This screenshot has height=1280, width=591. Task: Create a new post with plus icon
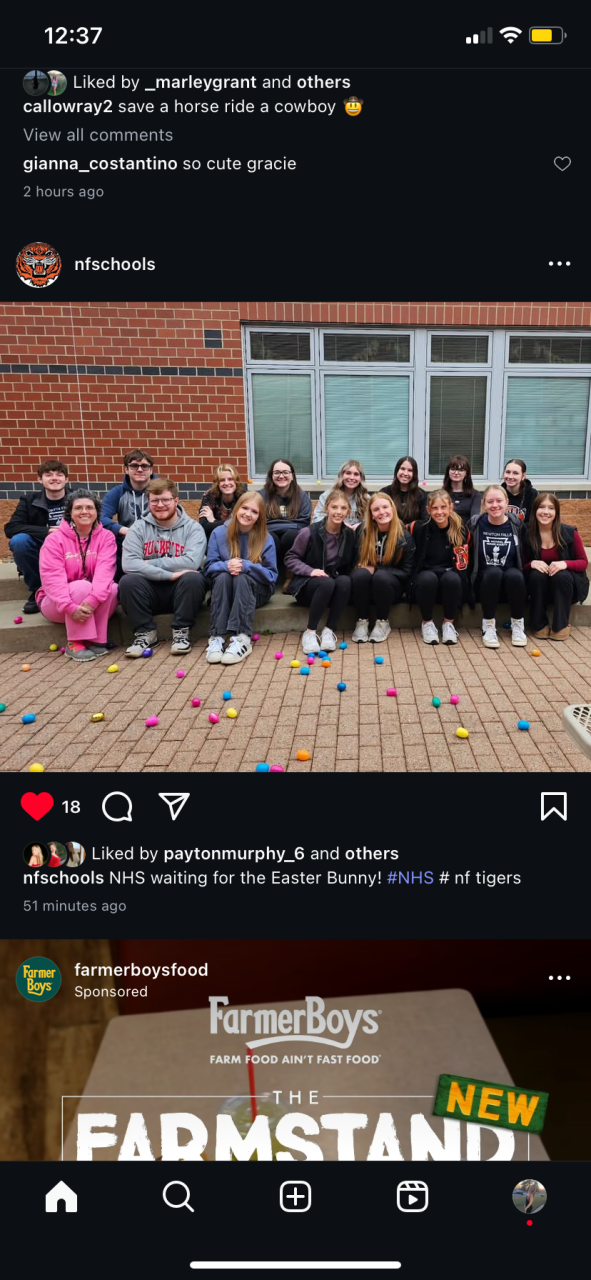(x=295, y=1196)
